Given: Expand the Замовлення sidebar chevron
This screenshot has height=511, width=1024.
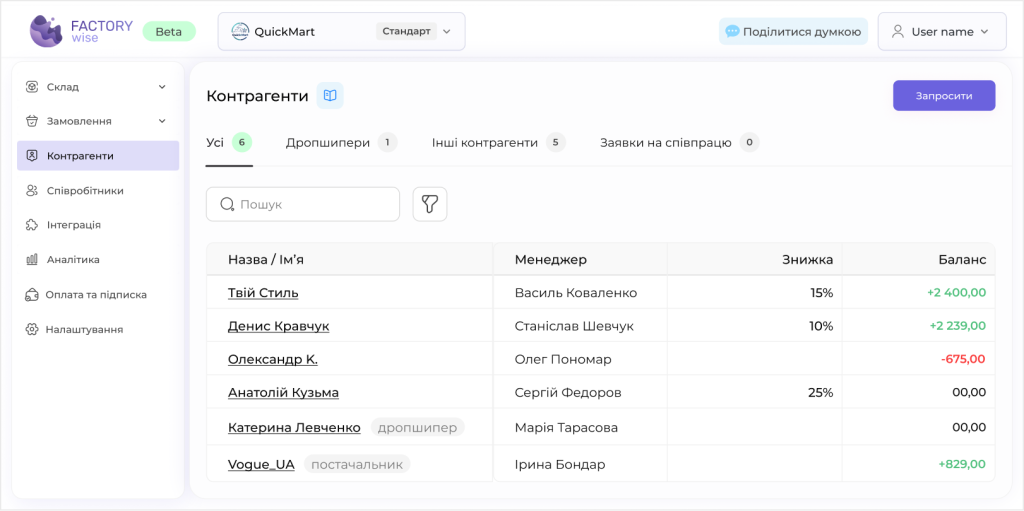Looking at the screenshot, I should point(162,121).
